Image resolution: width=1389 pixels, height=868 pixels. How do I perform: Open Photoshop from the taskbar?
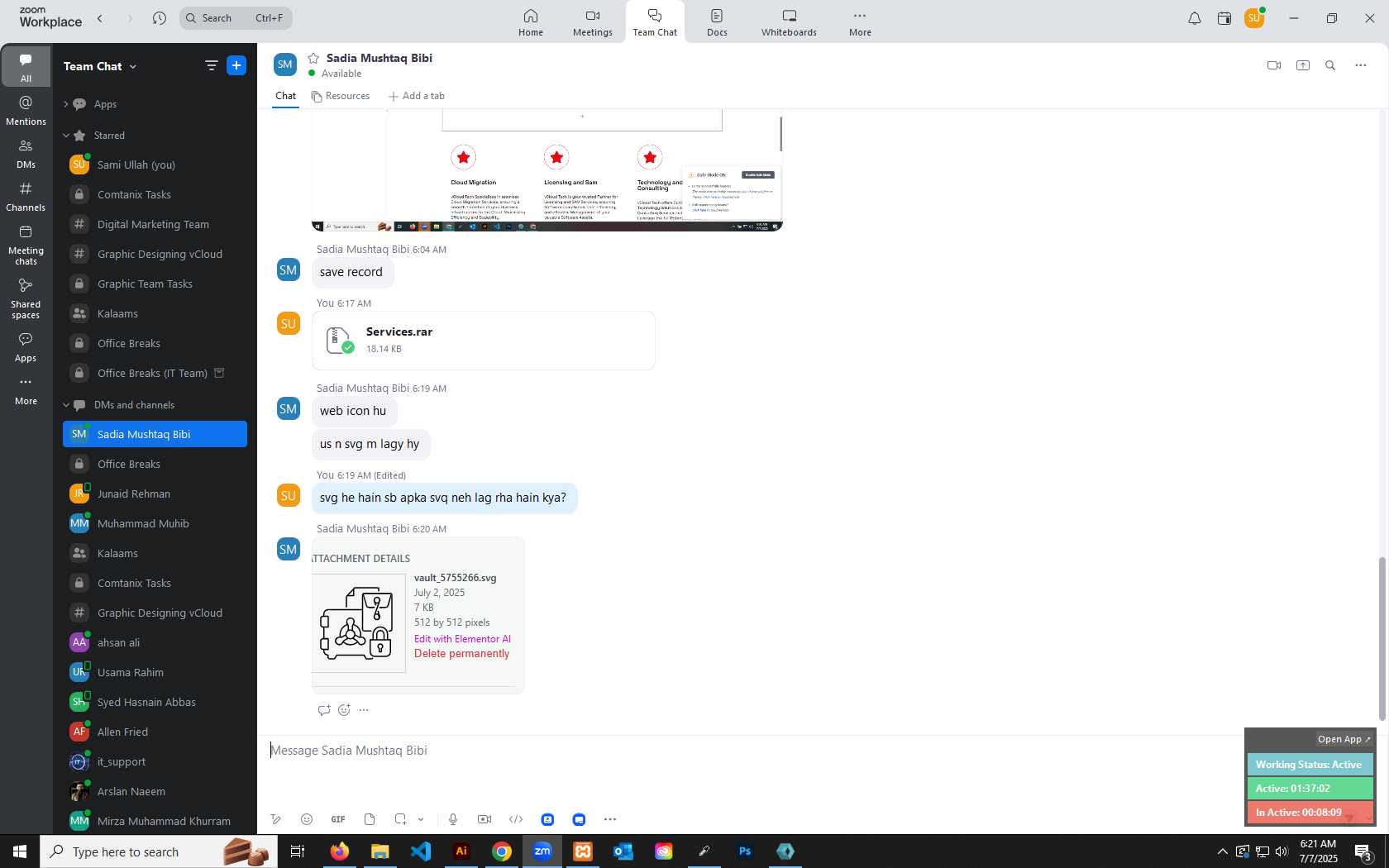pos(745,851)
